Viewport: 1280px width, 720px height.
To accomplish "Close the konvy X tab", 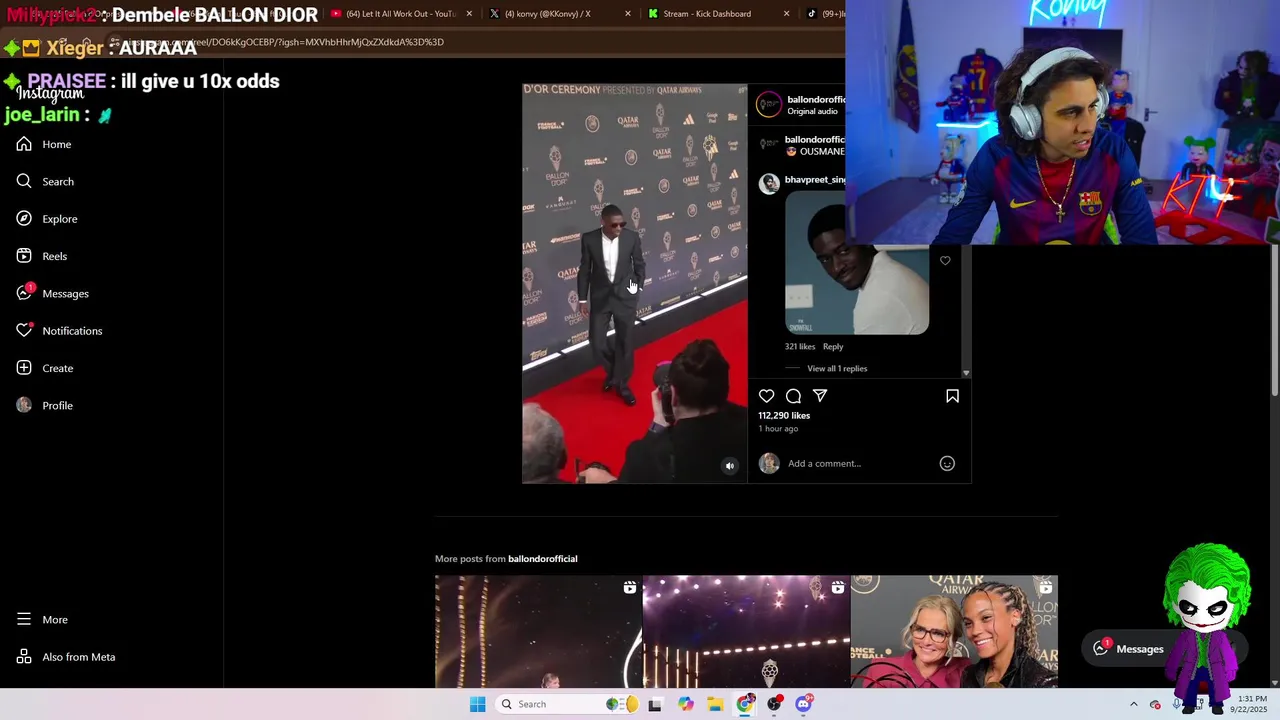I will pyautogui.click(x=628, y=14).
